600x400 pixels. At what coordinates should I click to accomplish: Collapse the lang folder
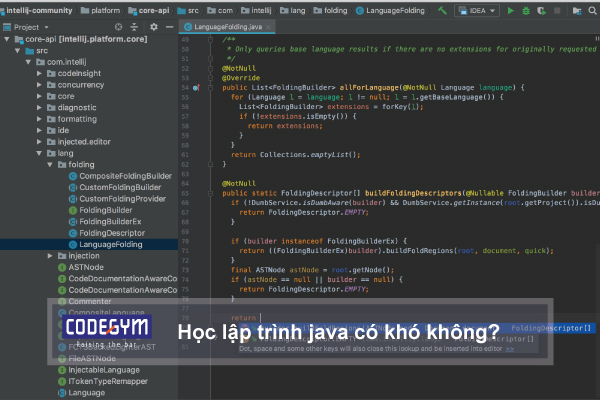pos(39,153)
